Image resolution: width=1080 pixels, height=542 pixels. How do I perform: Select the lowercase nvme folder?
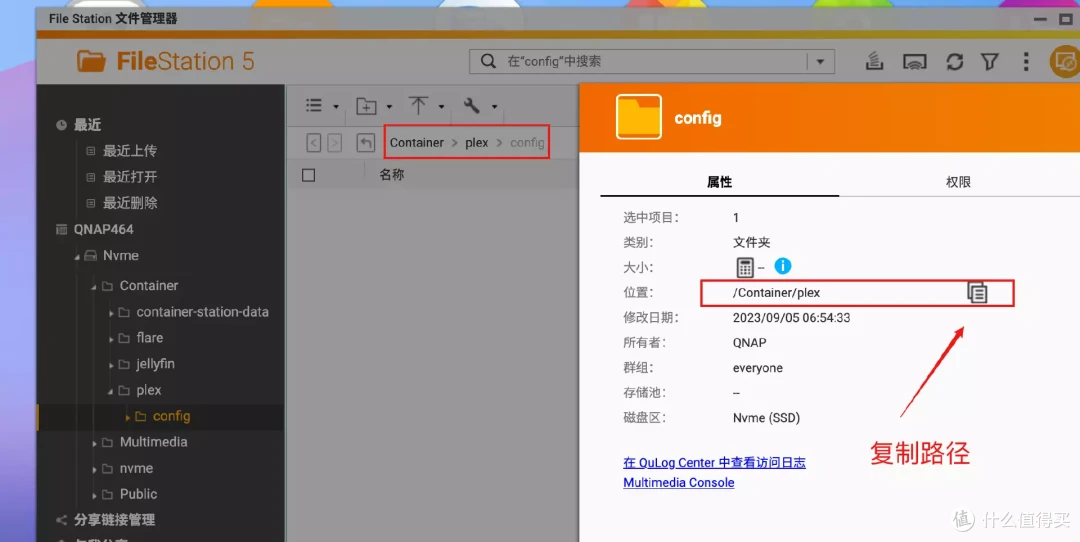[136, 468]
